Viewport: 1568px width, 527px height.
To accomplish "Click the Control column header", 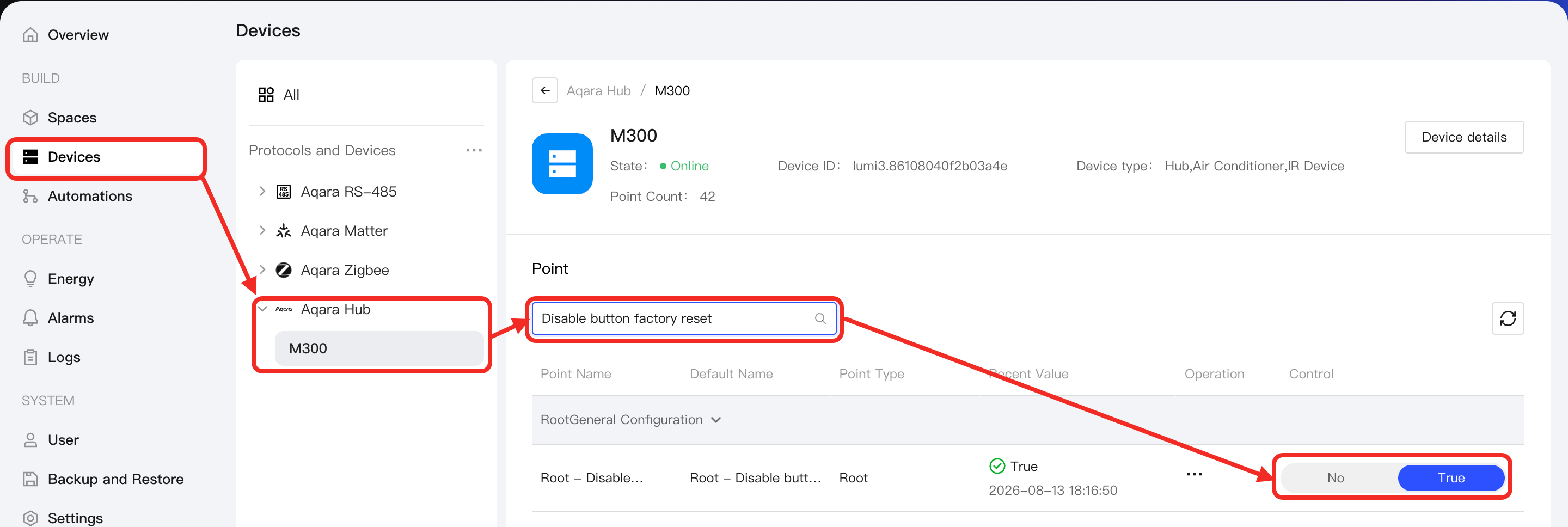I will pos(1310,373).
